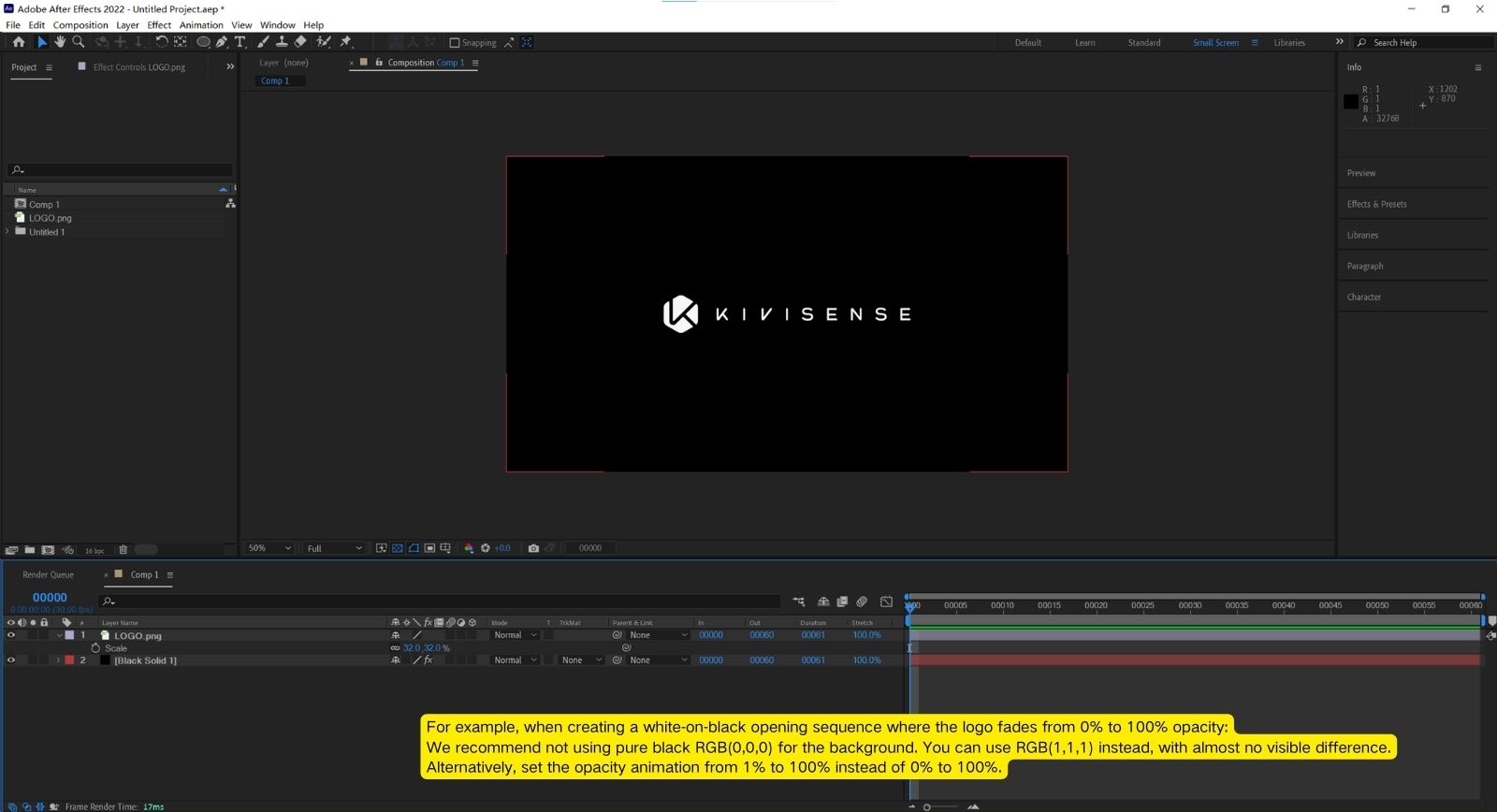Viewport: 1497px width, 812px height.
Task: Select the Zoom magnifier tool
Action: pos(79,42)
